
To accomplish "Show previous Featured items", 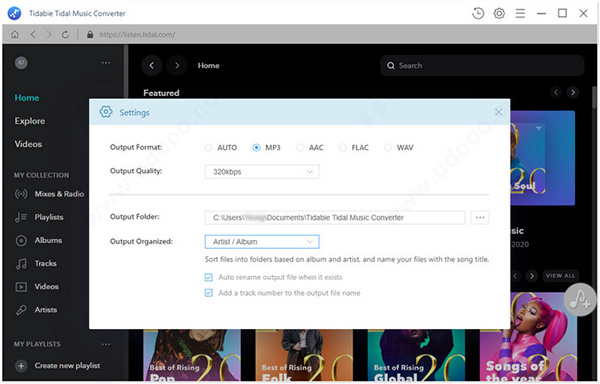I will pos(556,92).
